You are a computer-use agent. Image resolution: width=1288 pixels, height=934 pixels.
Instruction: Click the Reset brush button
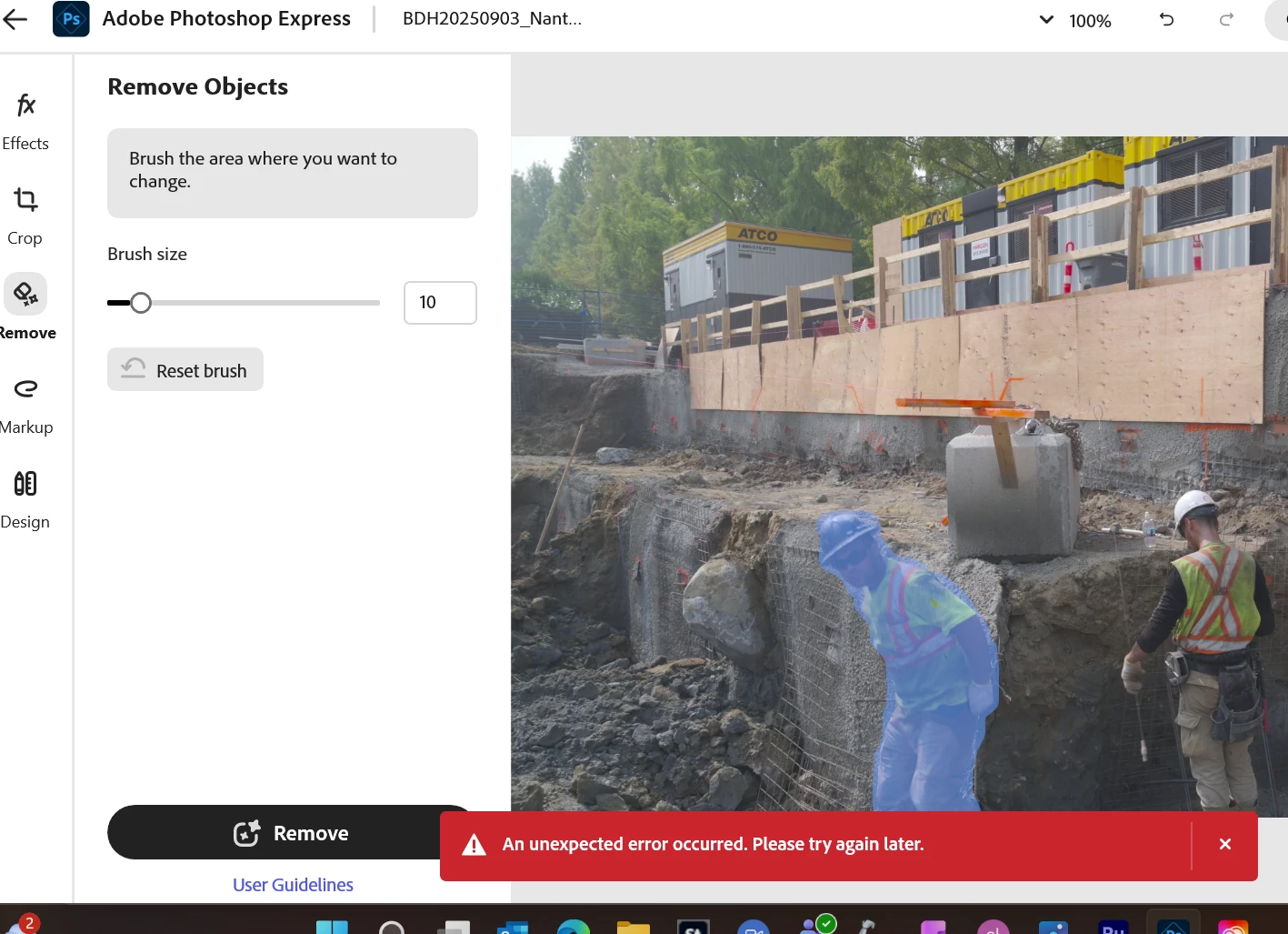tap(185, 370)
